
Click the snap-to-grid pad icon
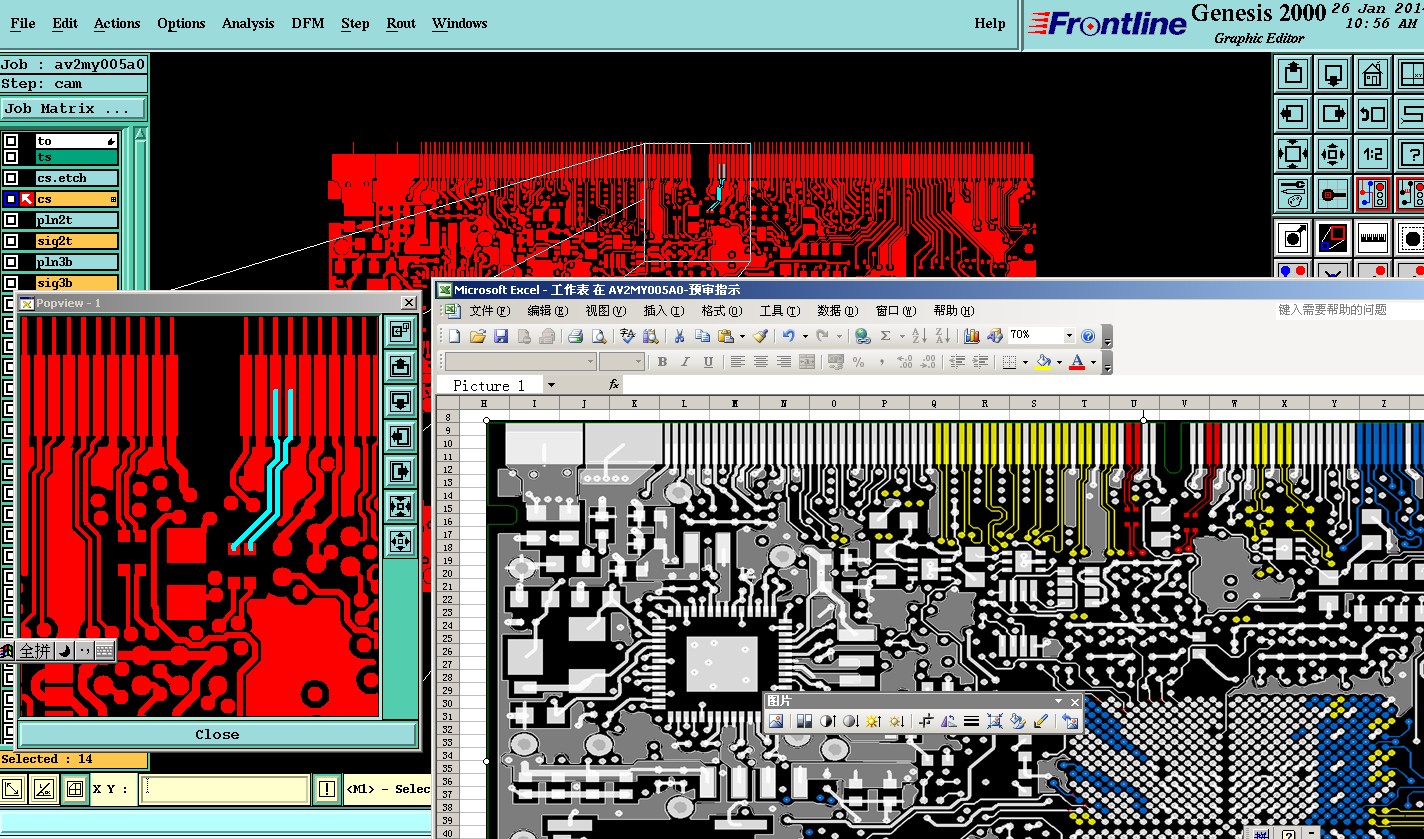tap(1333, 194)
